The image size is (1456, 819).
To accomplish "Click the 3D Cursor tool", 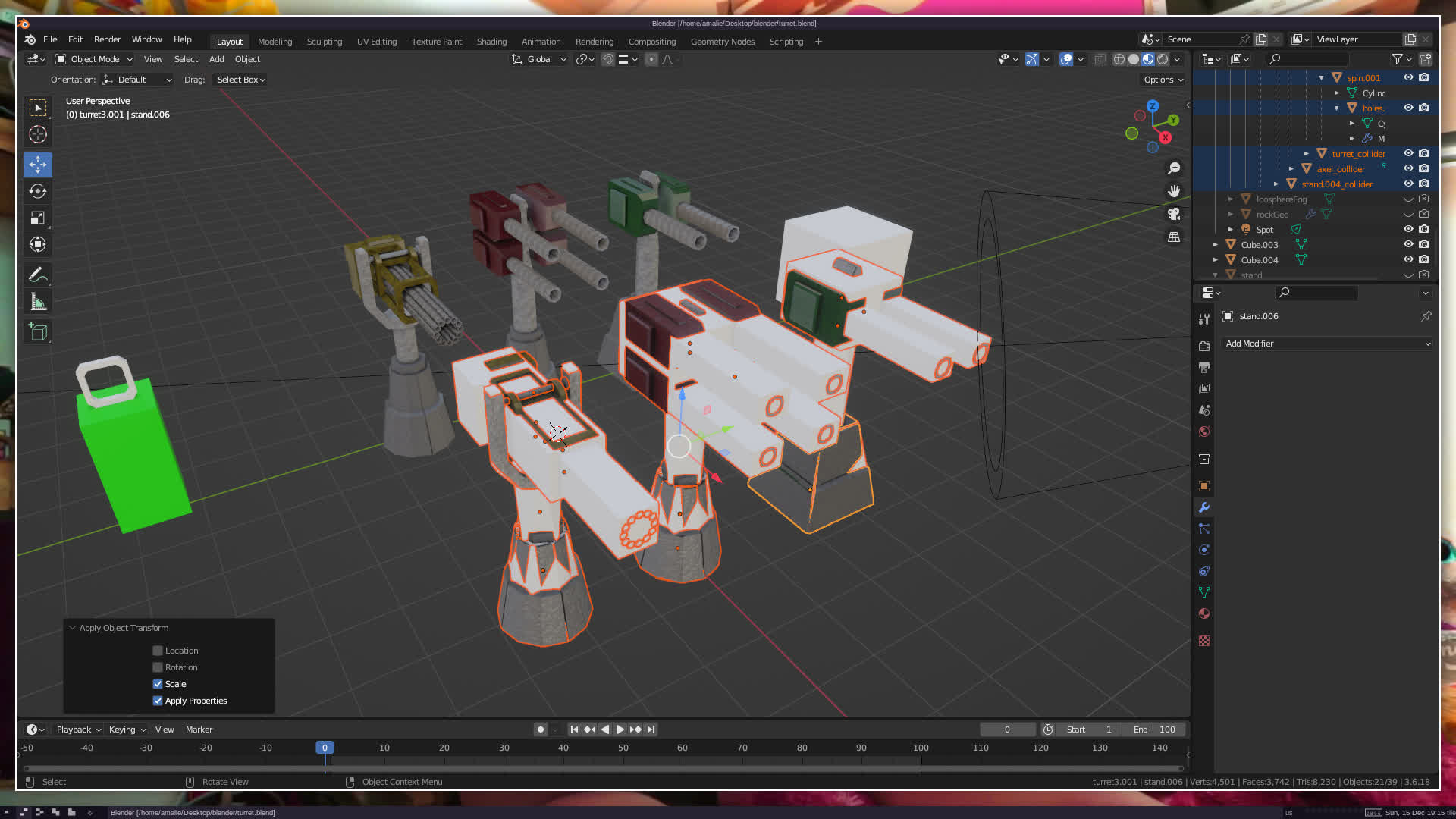I will 38,135.
